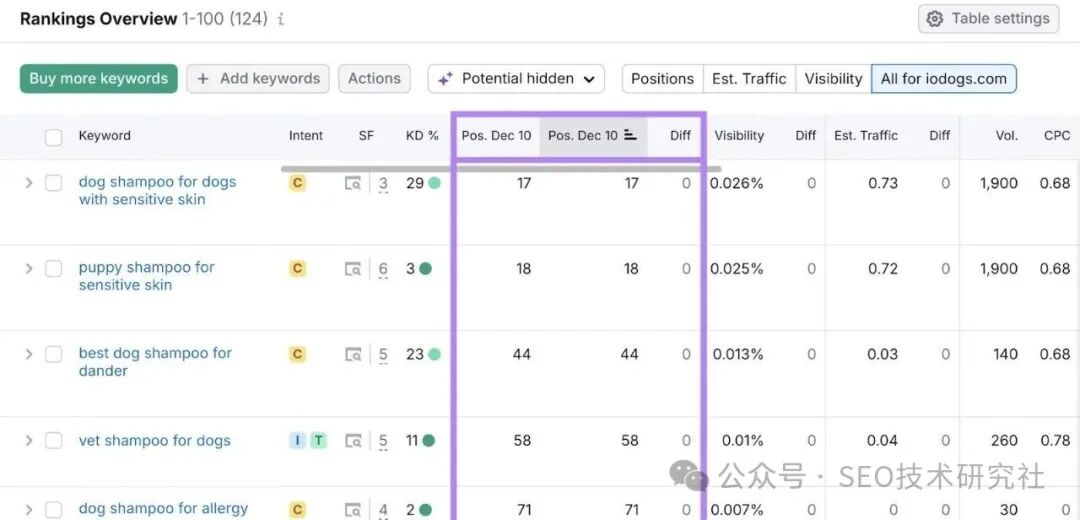Click SERP icon for best dog shampoo dander
This screenshot has height=520, width=1080.
coord(353,355)
